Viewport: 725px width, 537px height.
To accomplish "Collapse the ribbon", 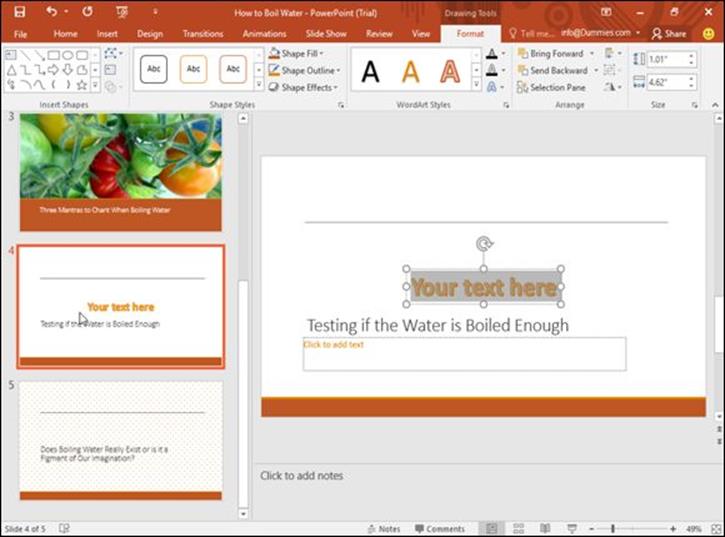I will 715,105.
